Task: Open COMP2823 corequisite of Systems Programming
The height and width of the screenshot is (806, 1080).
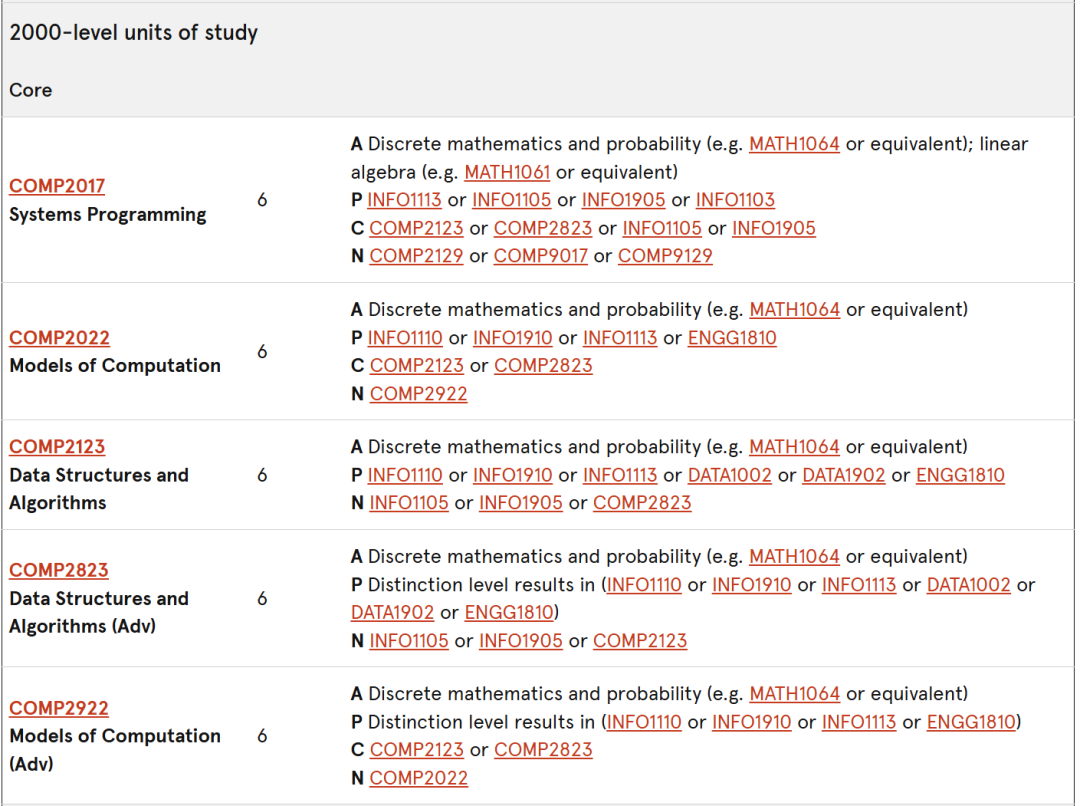Action: (x=543, y=228)
